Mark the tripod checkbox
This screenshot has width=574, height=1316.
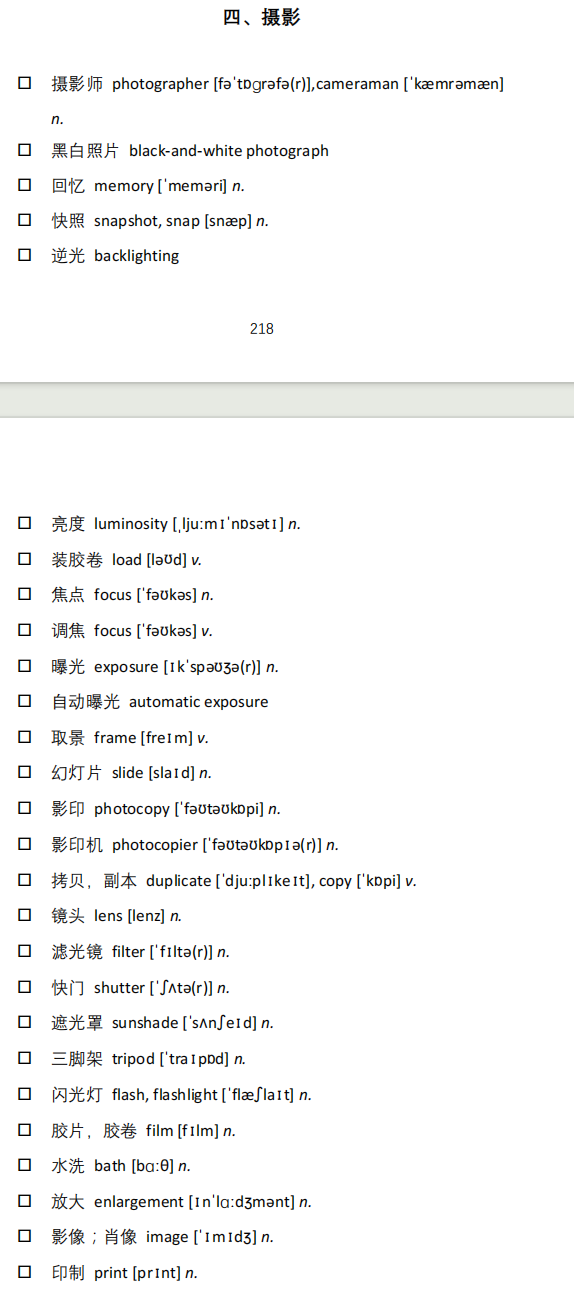25,1058
